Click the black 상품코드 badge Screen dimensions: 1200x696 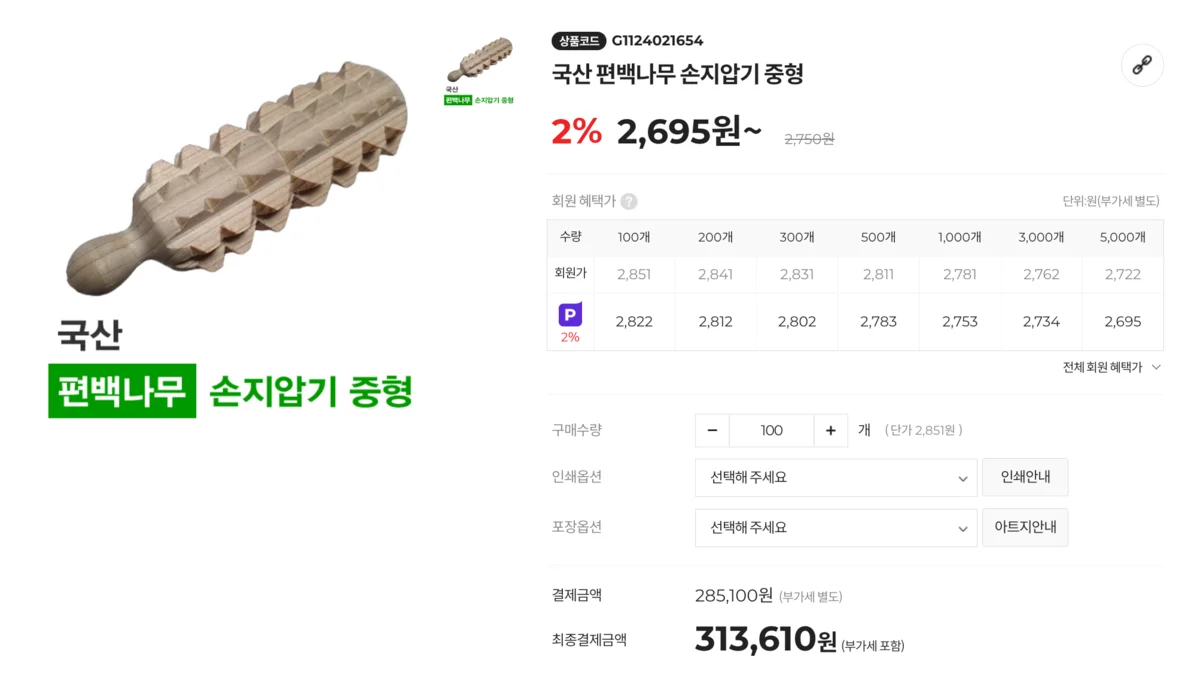[580, 41]
